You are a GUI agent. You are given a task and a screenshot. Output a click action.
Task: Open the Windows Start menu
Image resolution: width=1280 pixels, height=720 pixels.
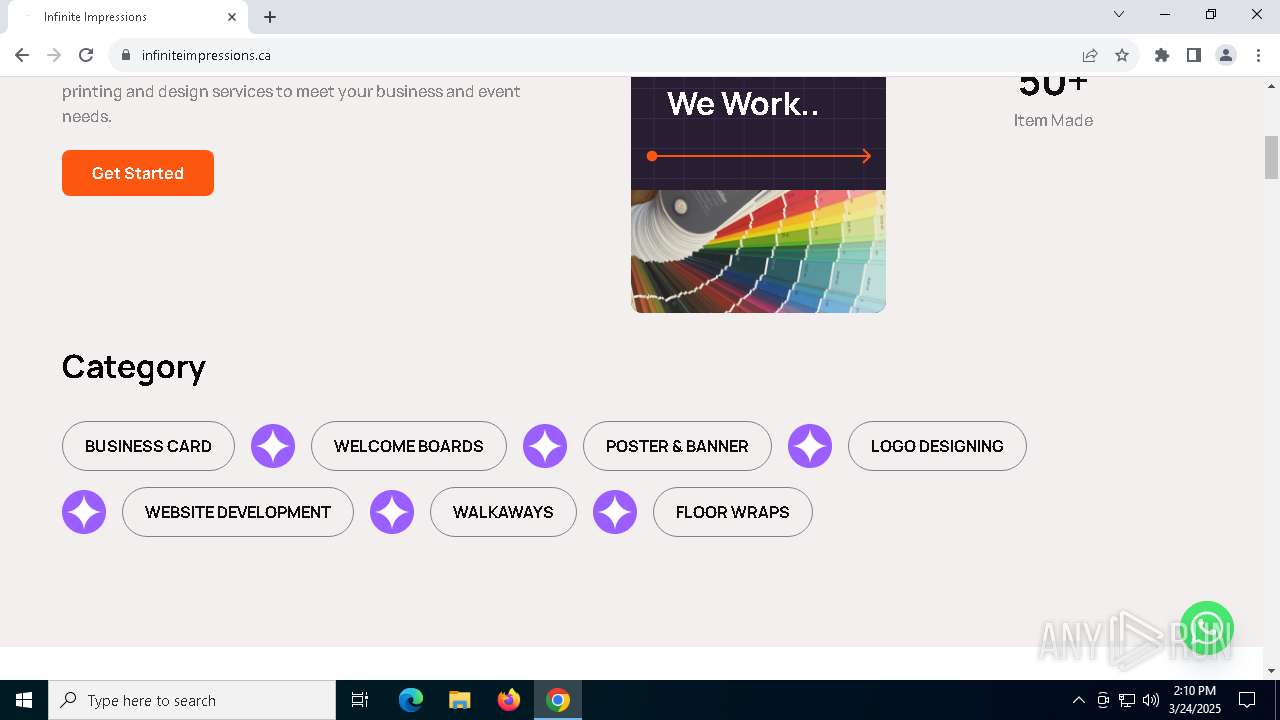click(24, 700)
